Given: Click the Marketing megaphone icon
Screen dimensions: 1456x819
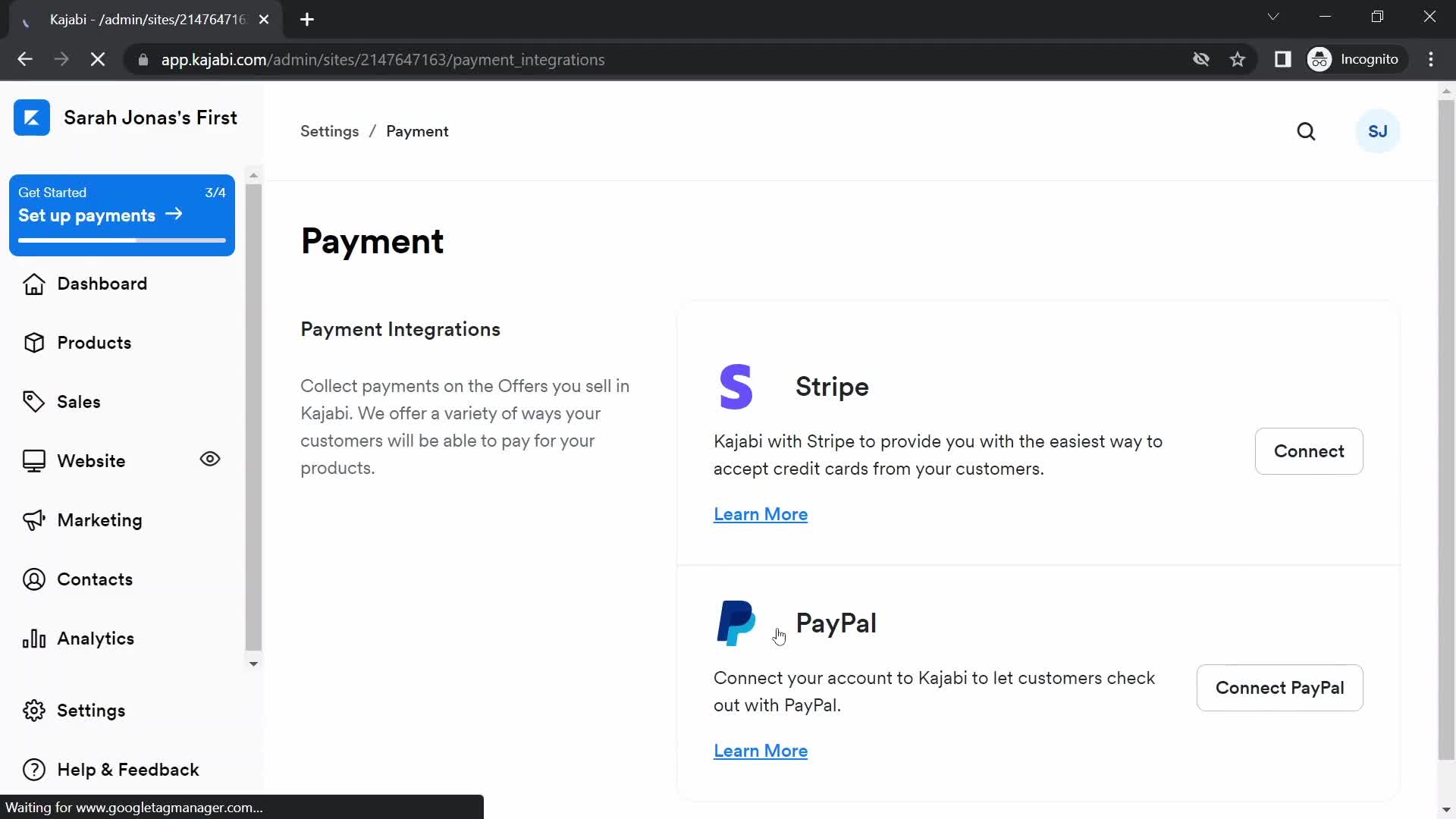Looking at the screenshot, I should pyautogui.click(x=34, y=520).
